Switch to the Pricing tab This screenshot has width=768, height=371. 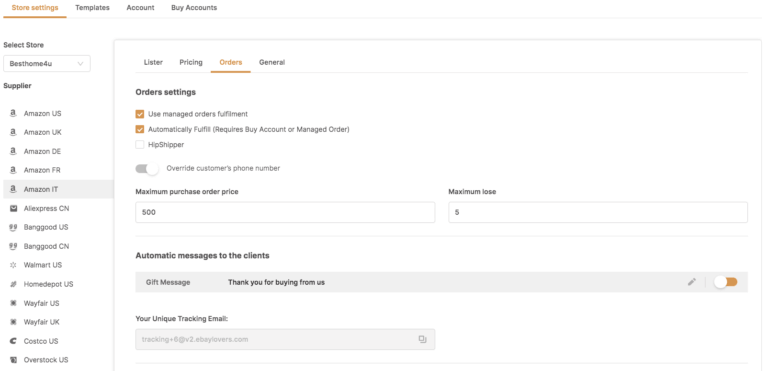point(191,62)
